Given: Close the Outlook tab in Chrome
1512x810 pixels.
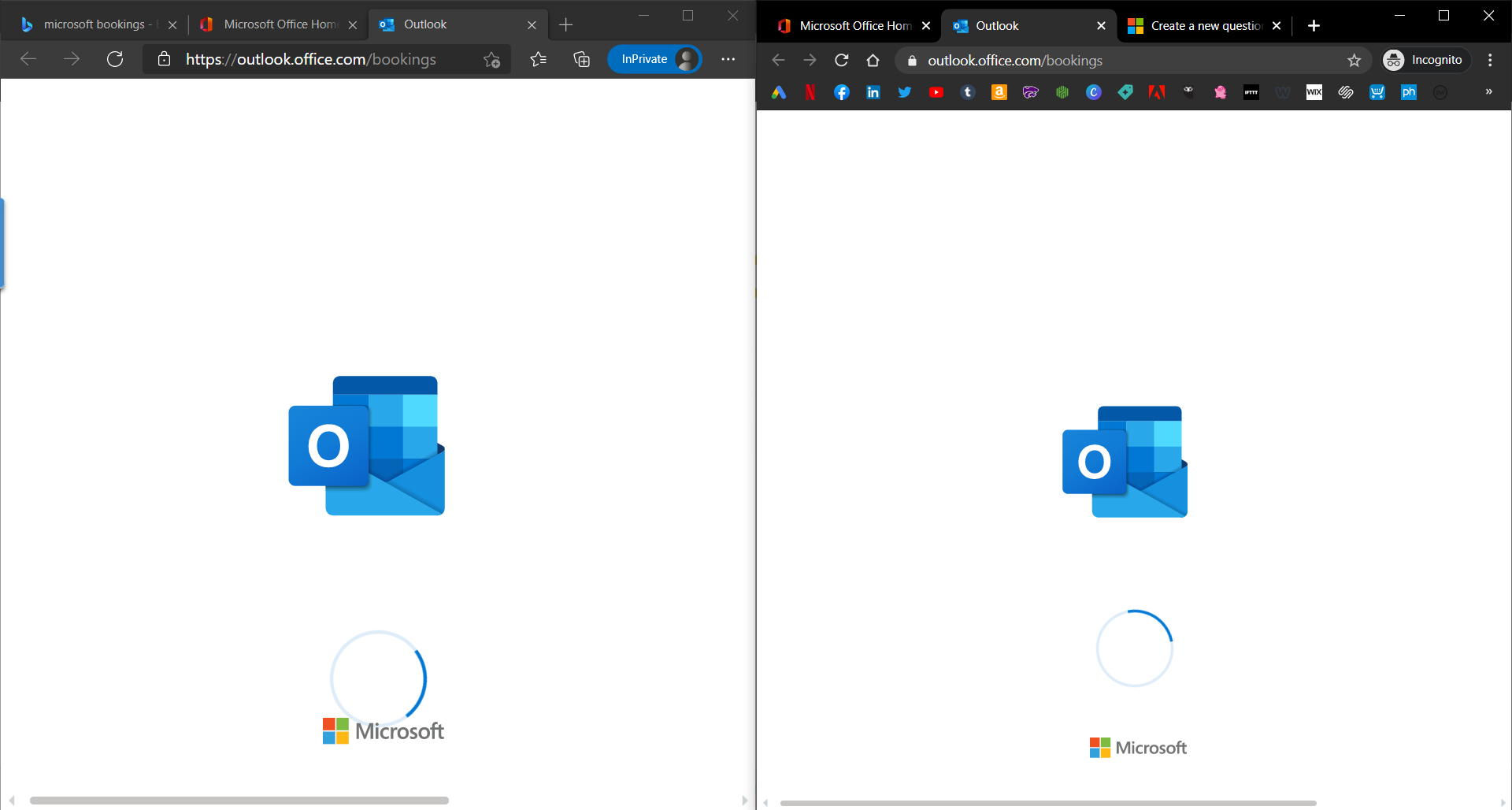Looking at the screenshot, I should tap(1101, 26).
